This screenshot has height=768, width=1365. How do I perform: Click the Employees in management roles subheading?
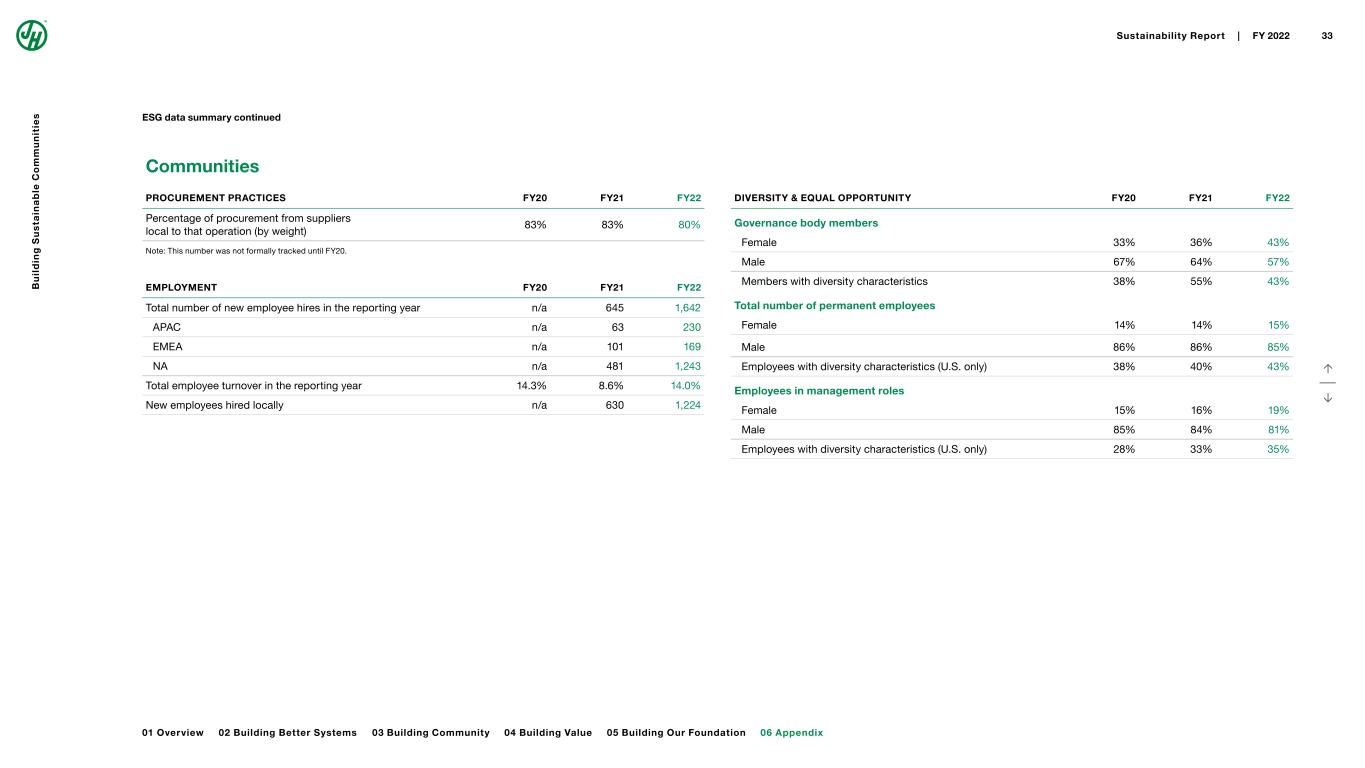pos(819,391)
